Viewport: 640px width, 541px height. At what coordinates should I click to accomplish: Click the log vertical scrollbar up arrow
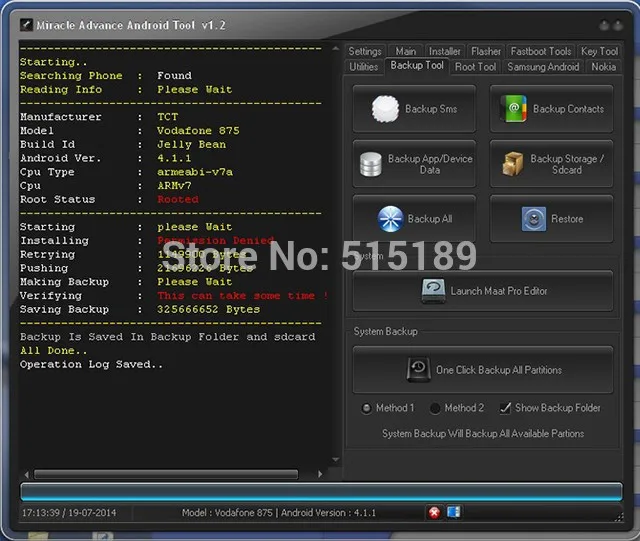(x=336, y=48)
